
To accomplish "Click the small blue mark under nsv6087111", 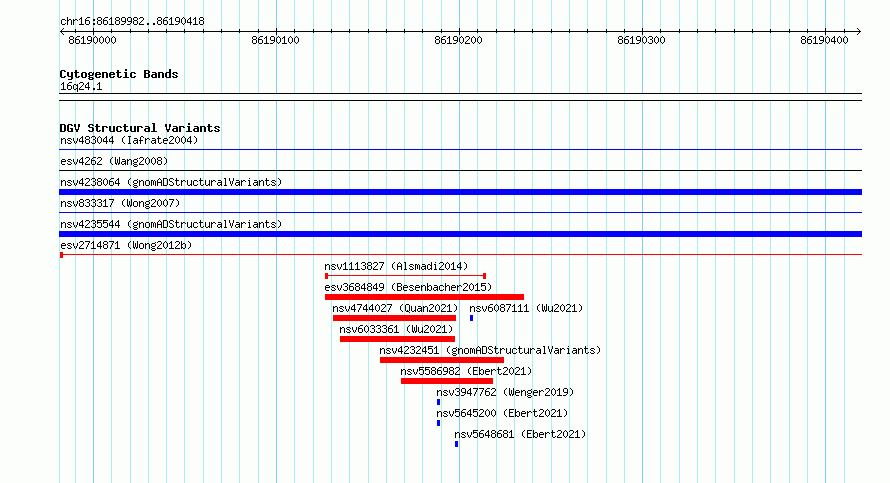I will click(x=471, y=318).
